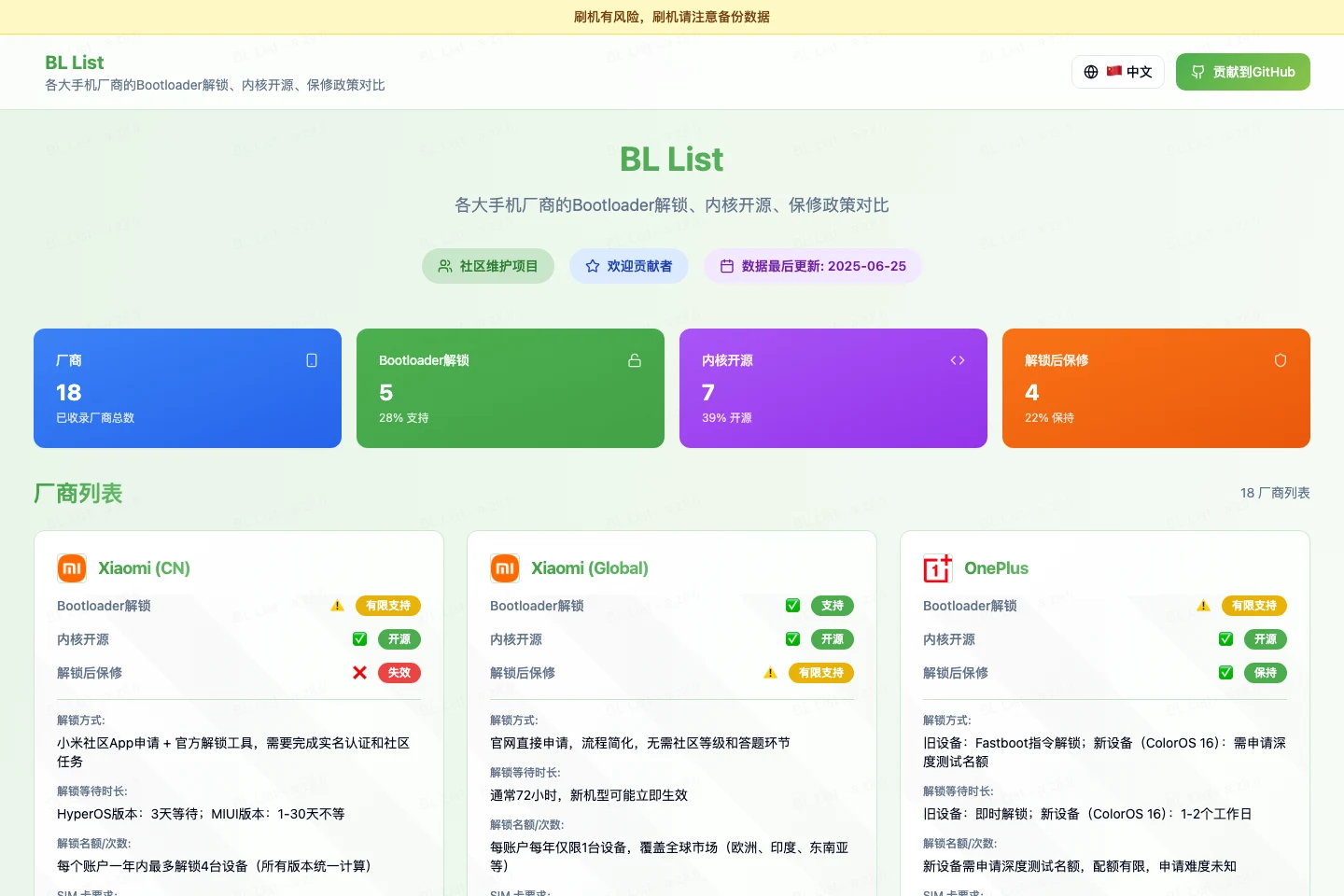Click the globe icon in language selector

[x=1091, y=72]
